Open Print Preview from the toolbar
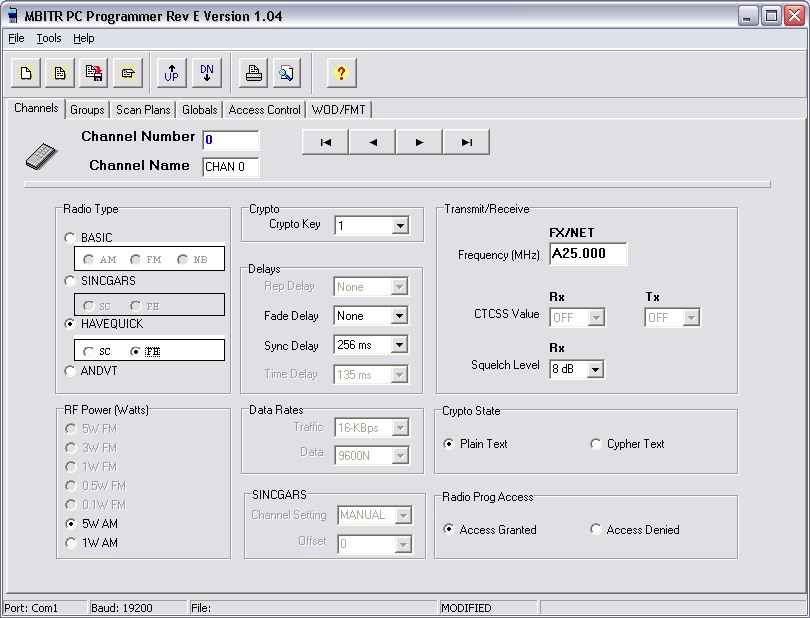 (x=287, y=73)
